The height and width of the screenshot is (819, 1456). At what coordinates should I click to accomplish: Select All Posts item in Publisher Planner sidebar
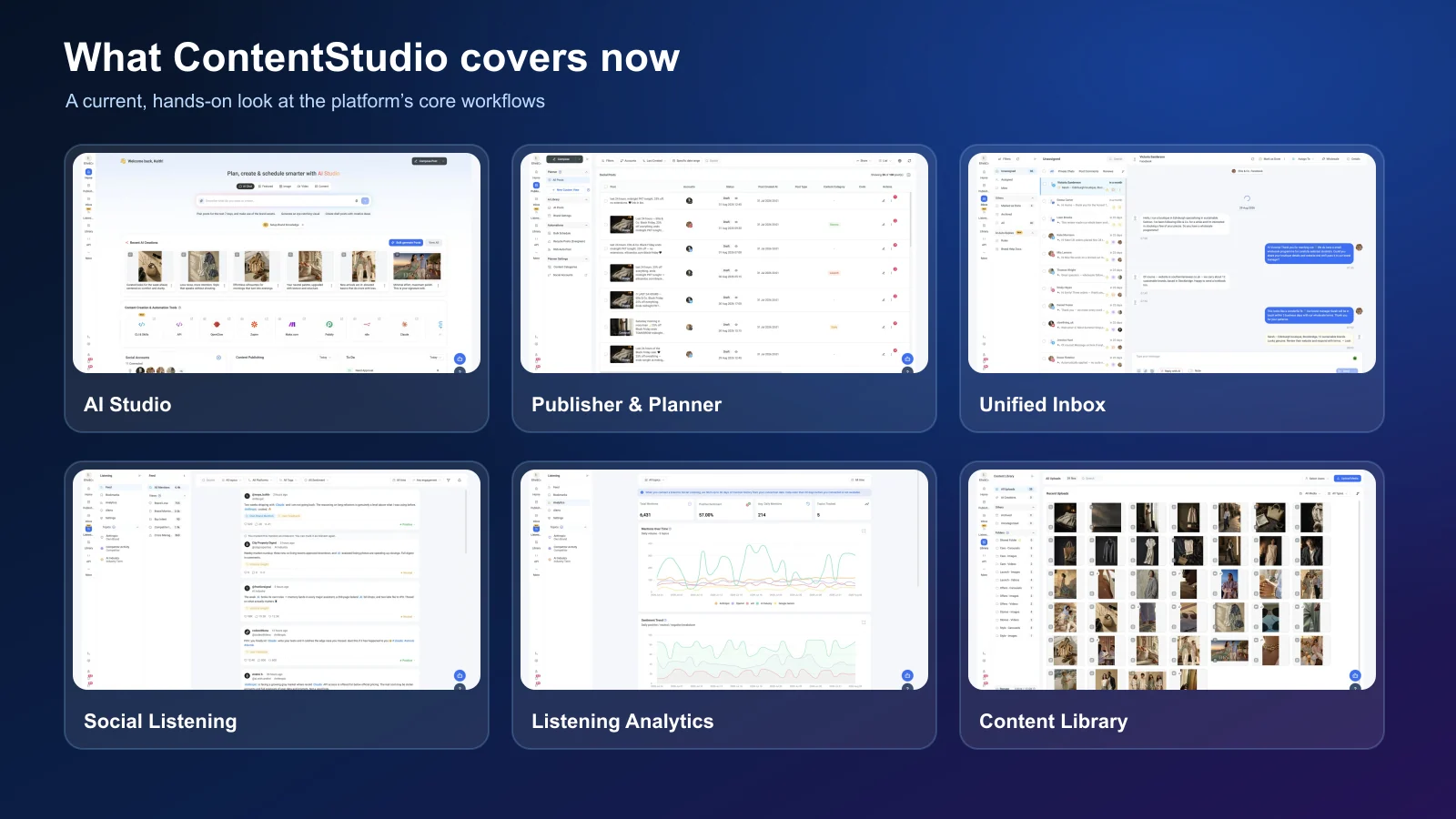pos(568,180)
